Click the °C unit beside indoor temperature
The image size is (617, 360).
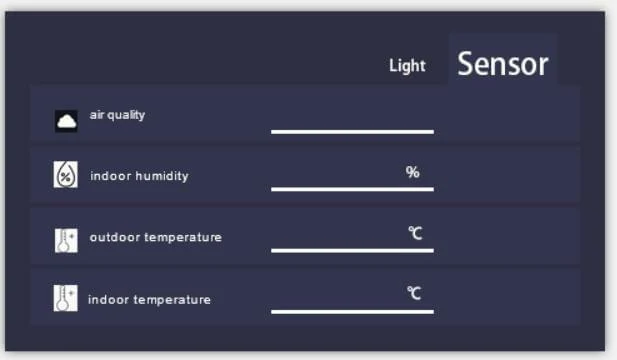tap(414, 293)
